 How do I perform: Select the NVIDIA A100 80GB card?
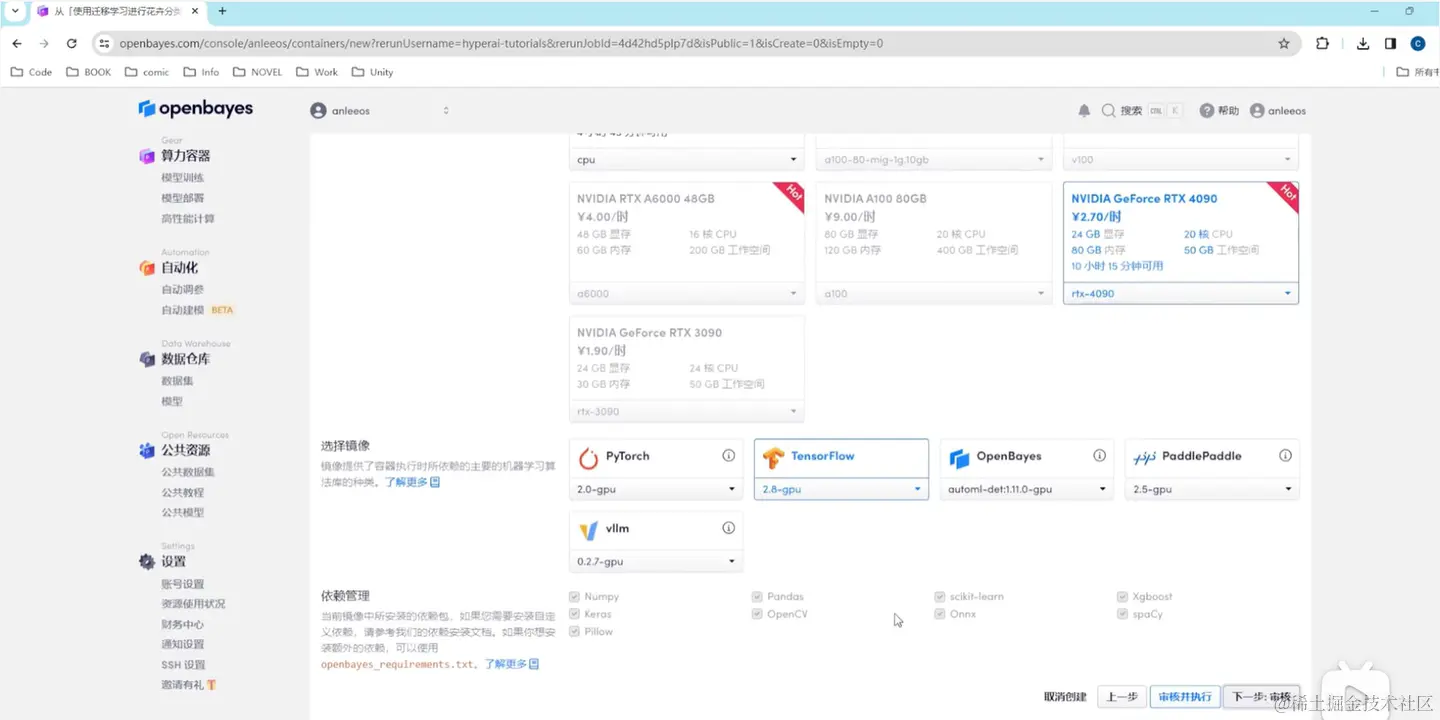[x=934, y=243]
